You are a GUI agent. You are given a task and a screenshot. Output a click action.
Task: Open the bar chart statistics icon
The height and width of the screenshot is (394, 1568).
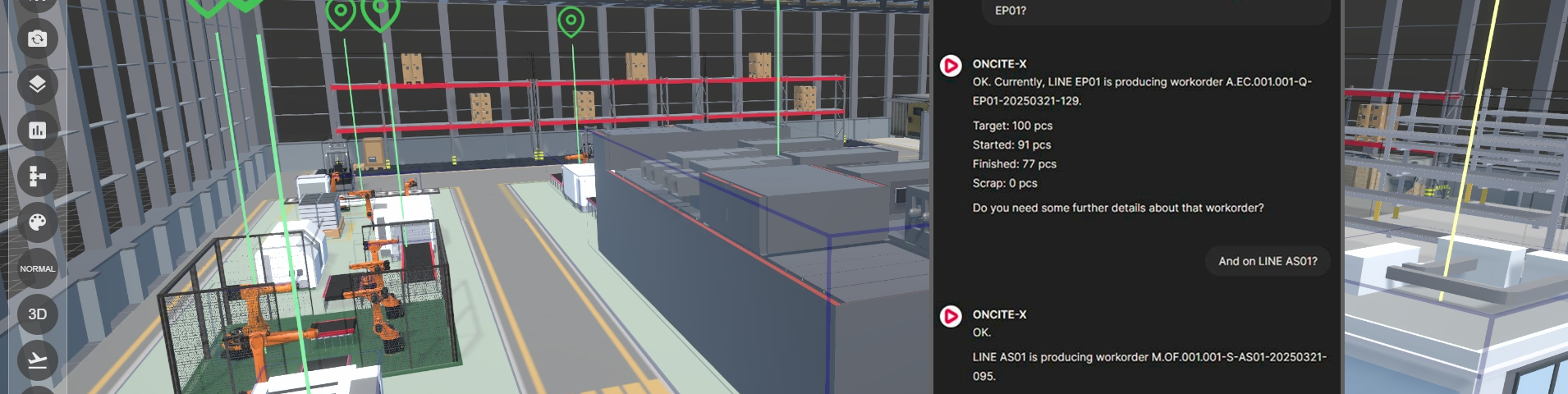38,131
